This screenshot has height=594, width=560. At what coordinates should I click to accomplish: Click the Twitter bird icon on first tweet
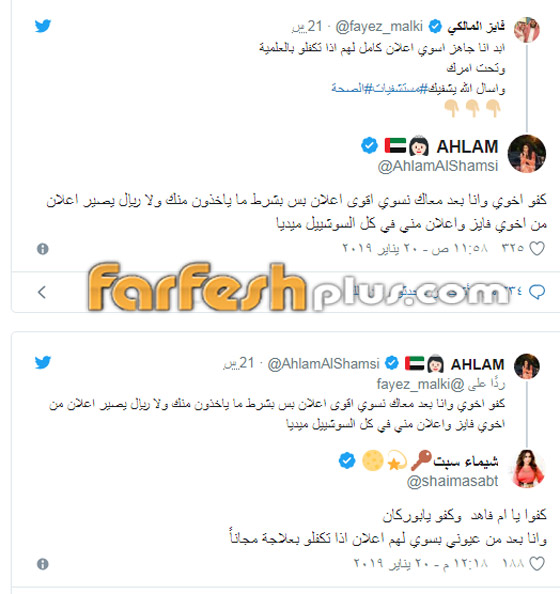pos(43,26)
